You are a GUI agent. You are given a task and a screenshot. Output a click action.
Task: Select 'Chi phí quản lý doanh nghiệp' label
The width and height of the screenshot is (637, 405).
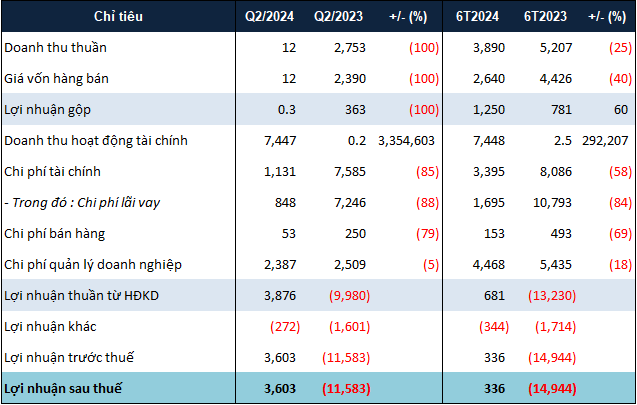[x=94, y=265]
